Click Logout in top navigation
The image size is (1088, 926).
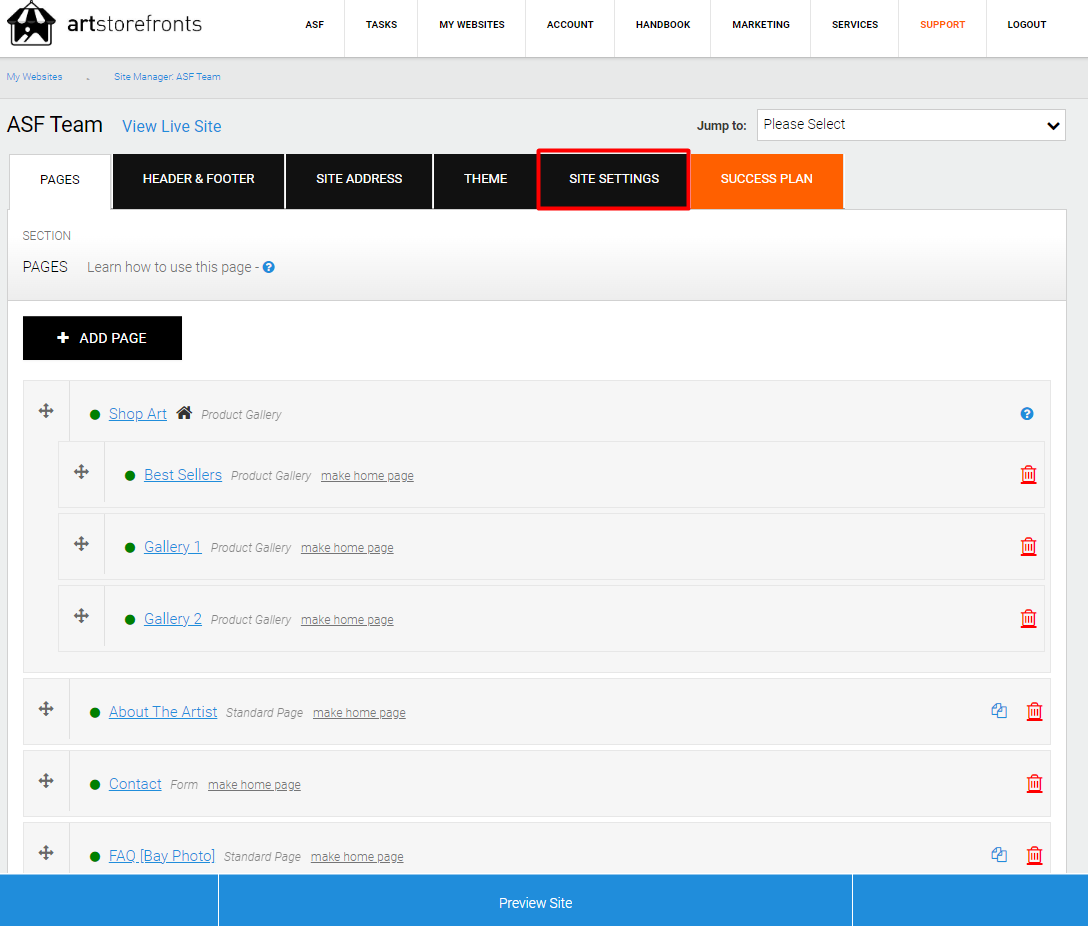point(1027,25)
